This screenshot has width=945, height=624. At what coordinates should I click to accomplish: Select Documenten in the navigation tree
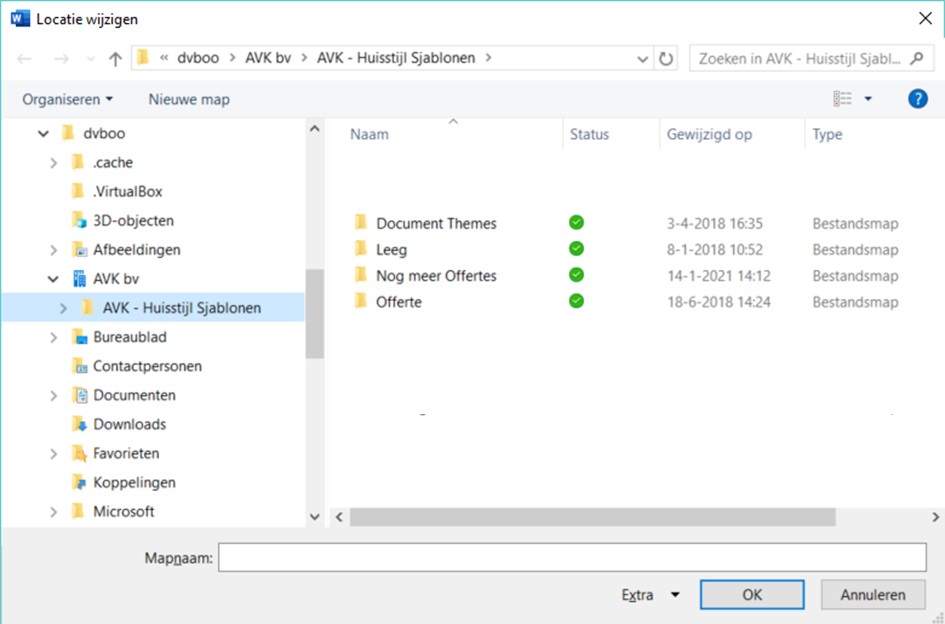click(x=134, y=395)
